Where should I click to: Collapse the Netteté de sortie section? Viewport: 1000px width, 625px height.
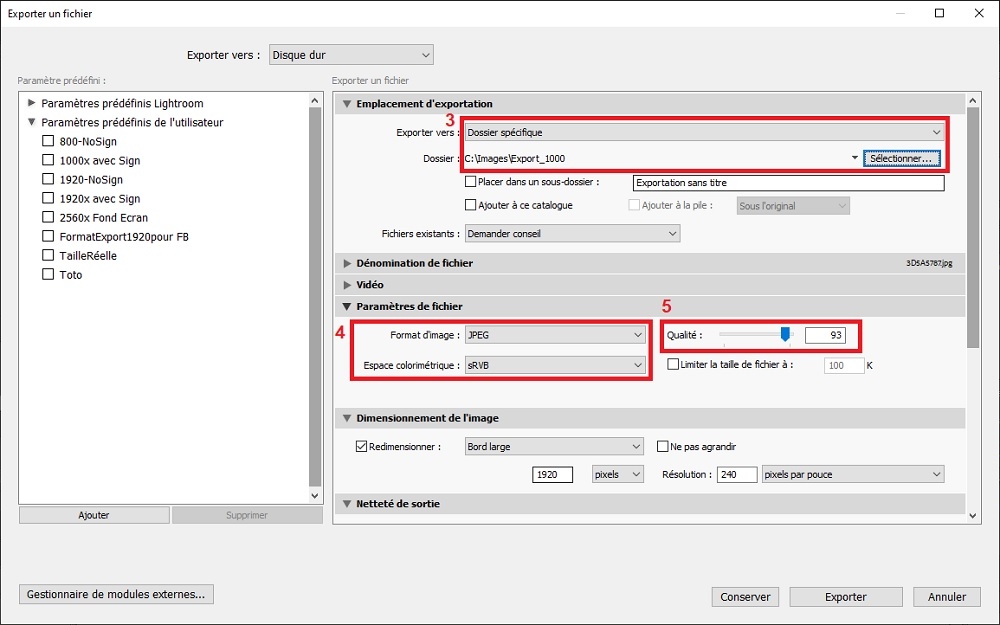pyautogui.click(x=347, y=504)
